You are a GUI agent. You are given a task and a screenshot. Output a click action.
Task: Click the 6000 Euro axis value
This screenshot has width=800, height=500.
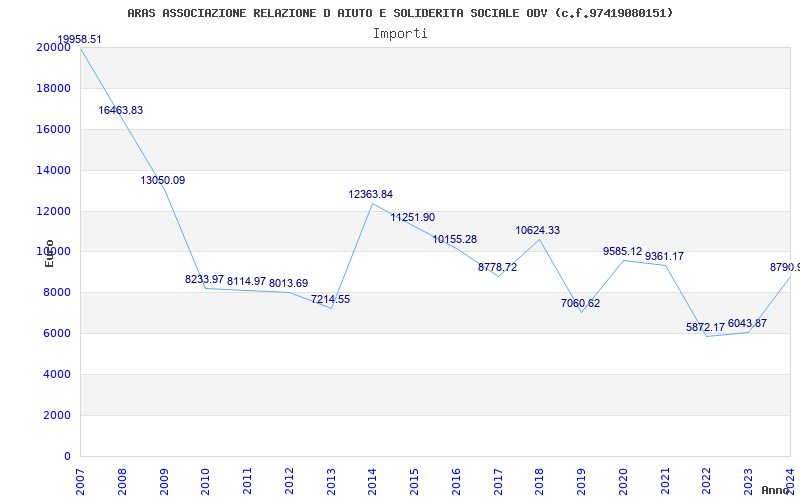tap(57, 333)
